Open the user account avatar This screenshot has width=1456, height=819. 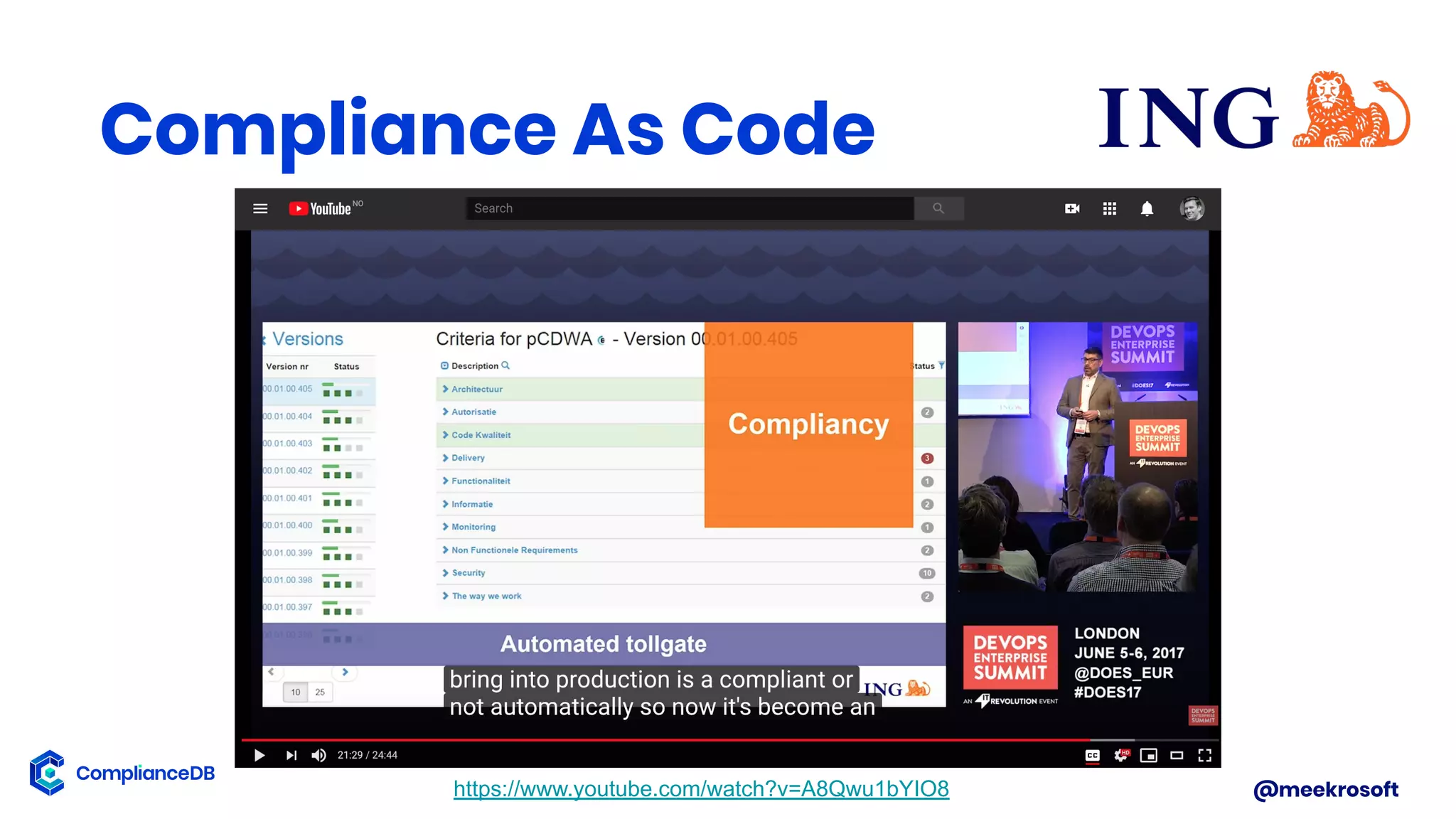(1192, 208)
